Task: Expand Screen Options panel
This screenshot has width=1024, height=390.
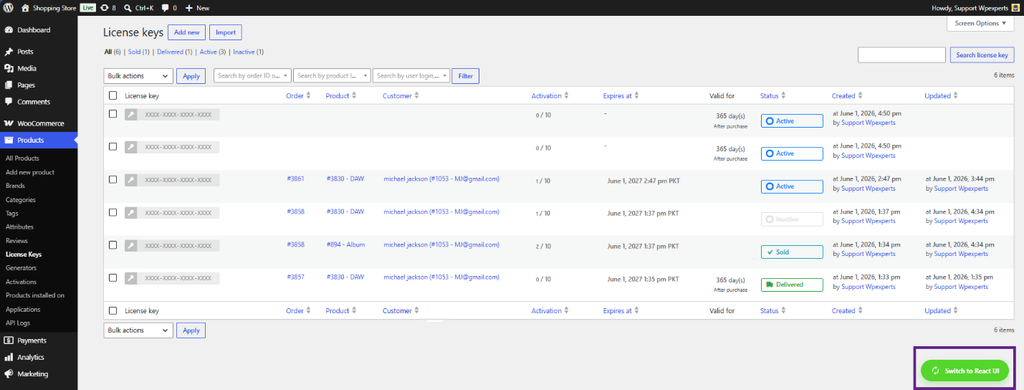Action: [x=981, y=23]
